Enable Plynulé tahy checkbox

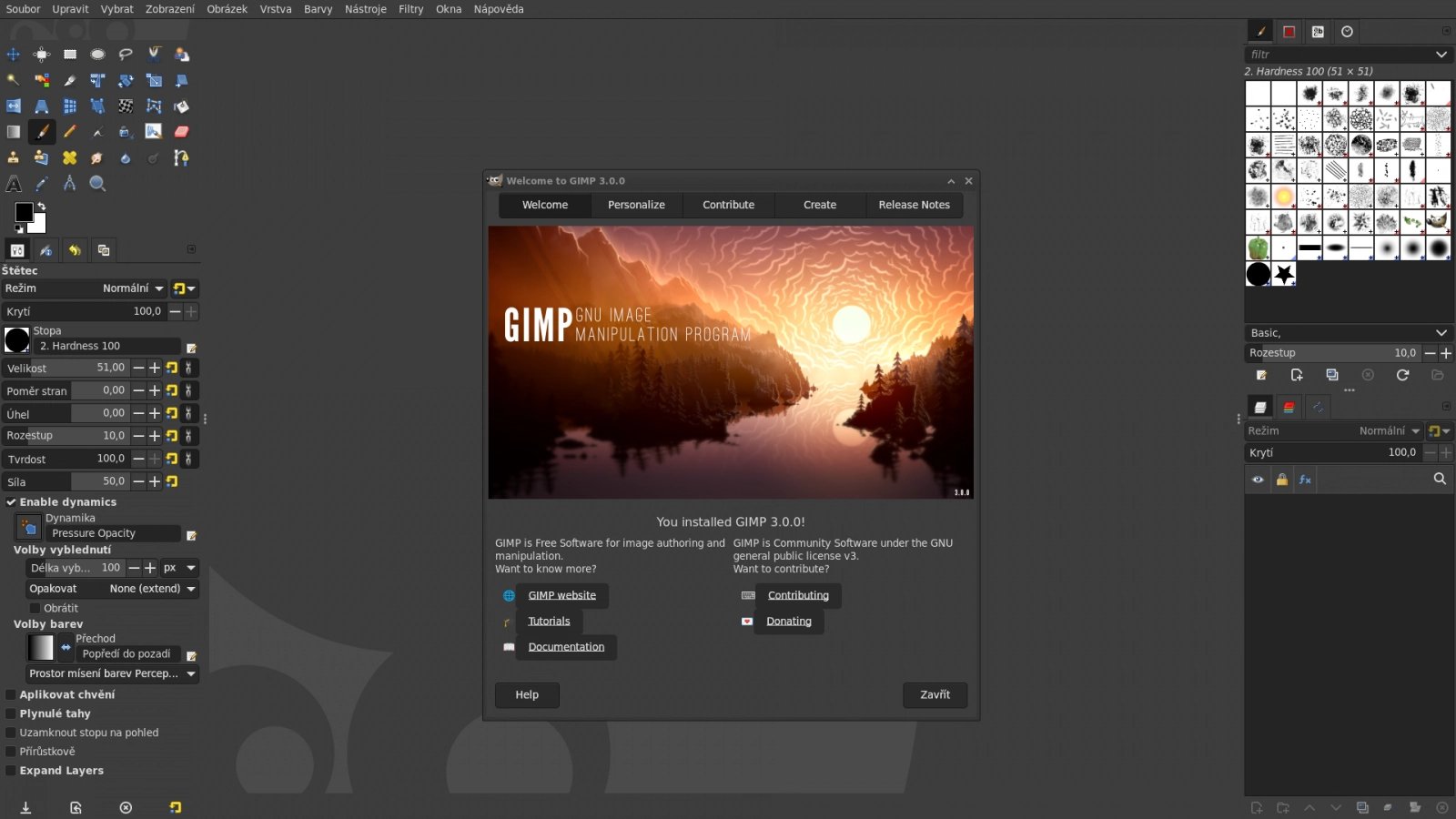[x=11, y=713]
